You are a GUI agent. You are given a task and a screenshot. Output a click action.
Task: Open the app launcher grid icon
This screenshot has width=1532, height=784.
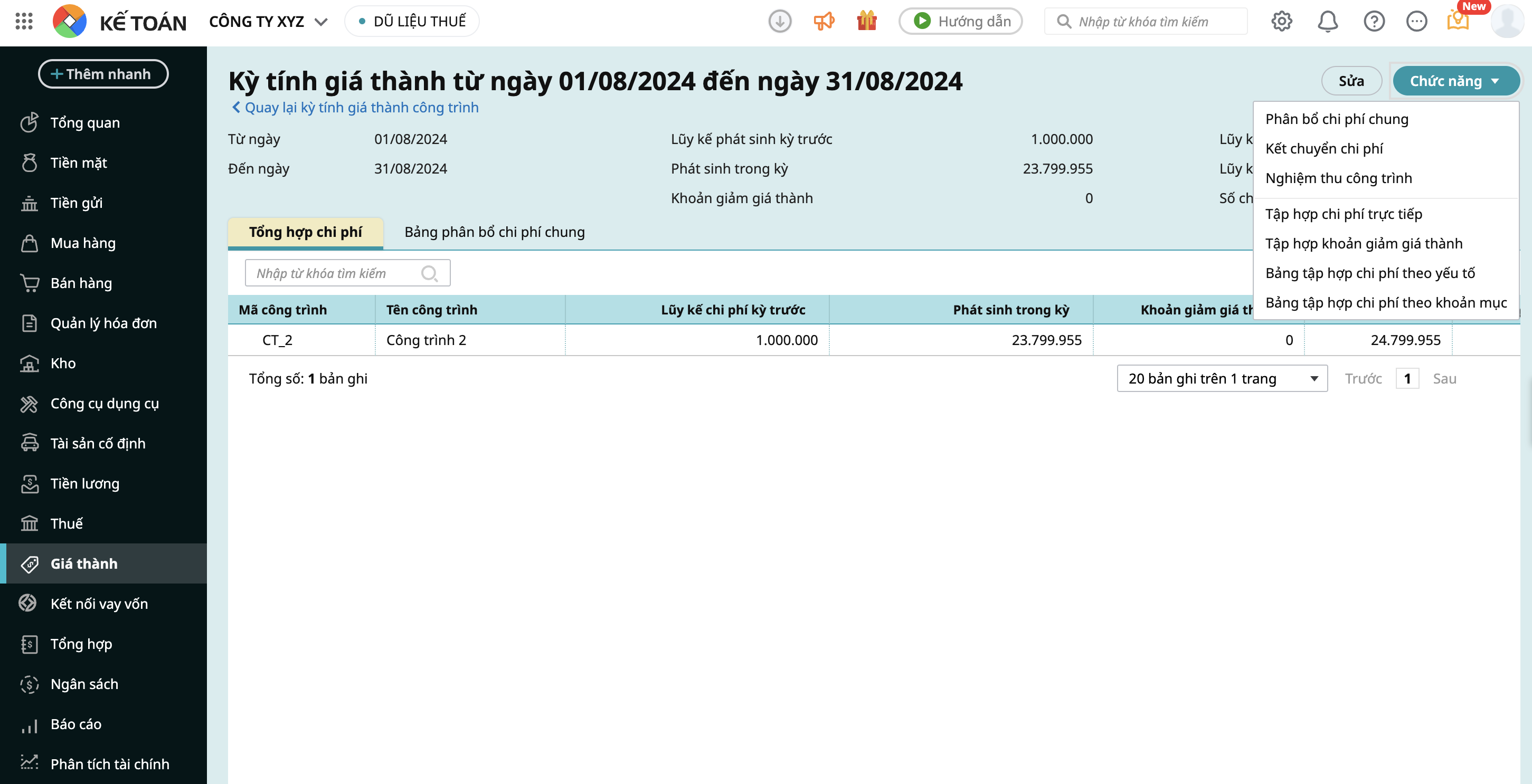[x=24, y=22]
